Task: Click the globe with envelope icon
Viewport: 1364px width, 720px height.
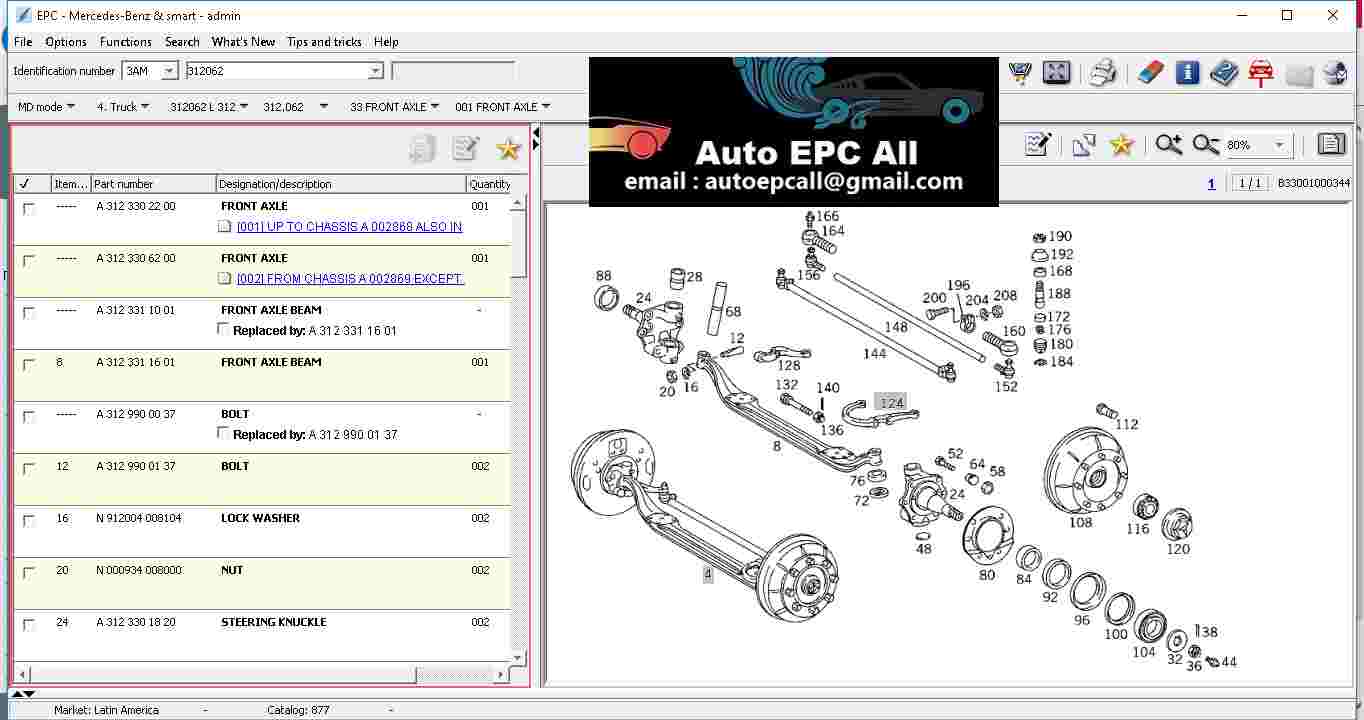Action: [1335, 73]
